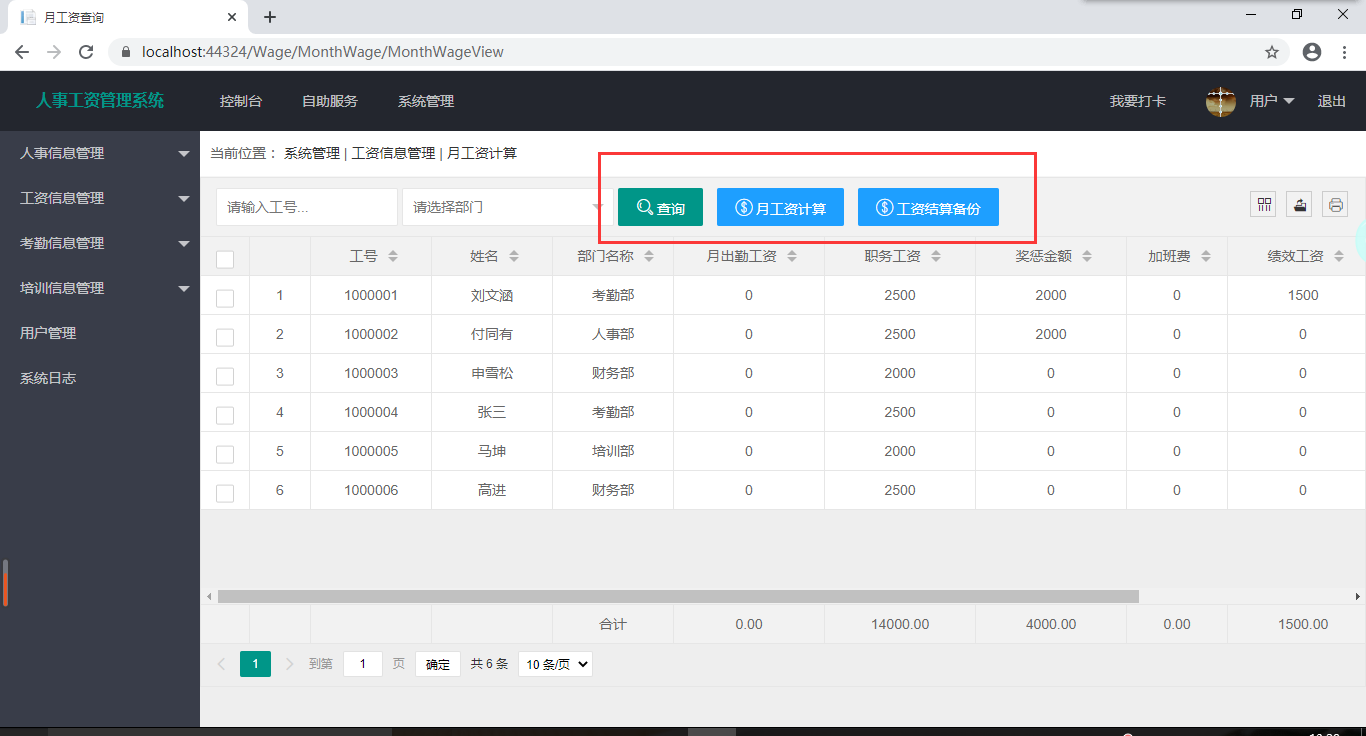Screen dimensions: 1366x736
Task: Check the row for 高进
Action: coord(225,493)
